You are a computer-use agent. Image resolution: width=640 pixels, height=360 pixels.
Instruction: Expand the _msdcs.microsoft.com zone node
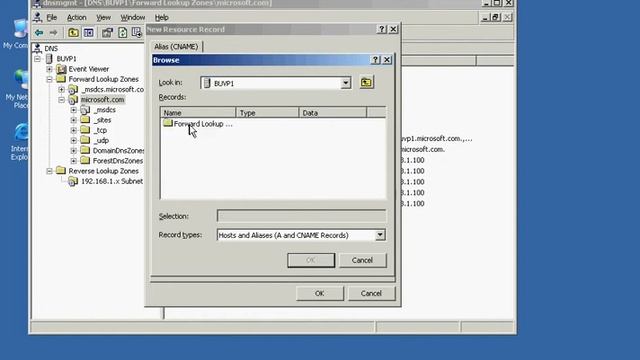pyautogui.click(x=62, y=89)
